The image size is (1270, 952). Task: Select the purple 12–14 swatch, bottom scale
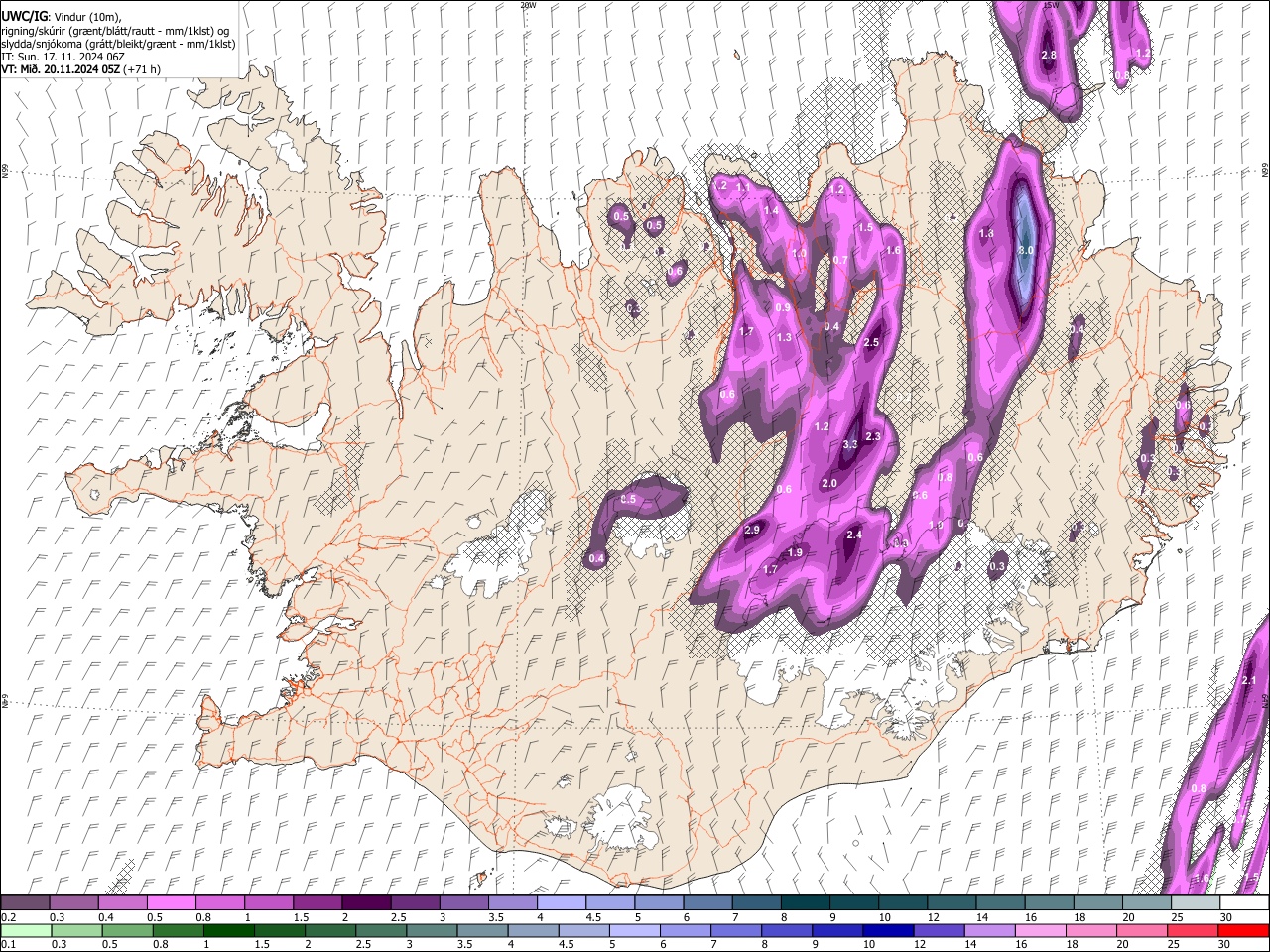pyautogui.click(x=939, y=930)
